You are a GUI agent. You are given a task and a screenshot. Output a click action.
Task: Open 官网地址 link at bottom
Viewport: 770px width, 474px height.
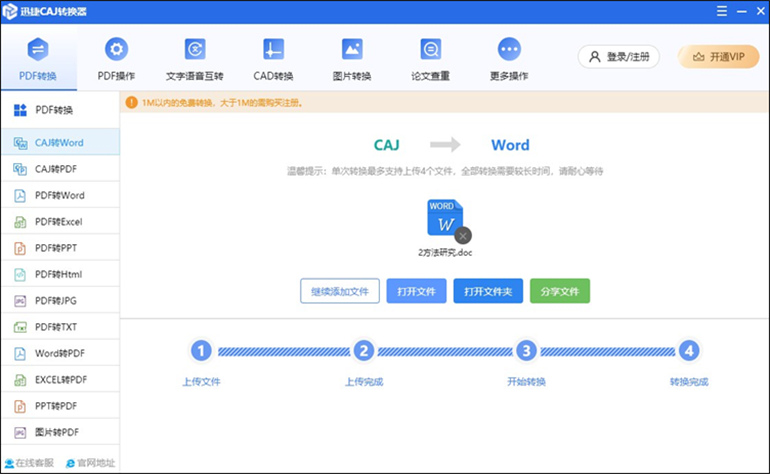tap(90, 463)
